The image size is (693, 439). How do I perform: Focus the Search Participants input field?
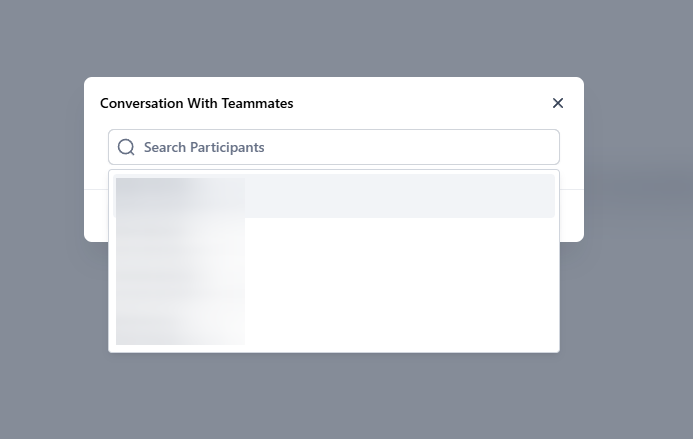(340, 147)
